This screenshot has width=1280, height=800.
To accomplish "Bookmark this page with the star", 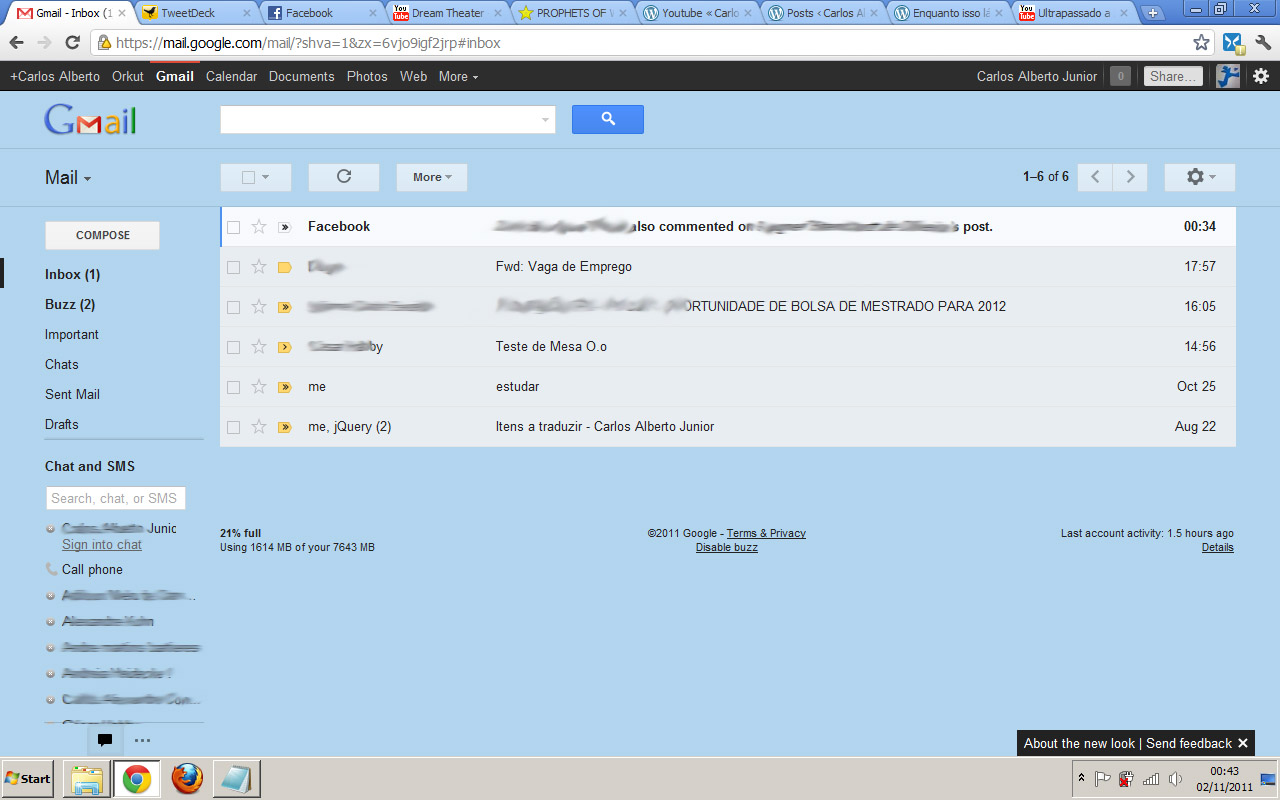I will pyautogui.click(x=1201, y=43).
